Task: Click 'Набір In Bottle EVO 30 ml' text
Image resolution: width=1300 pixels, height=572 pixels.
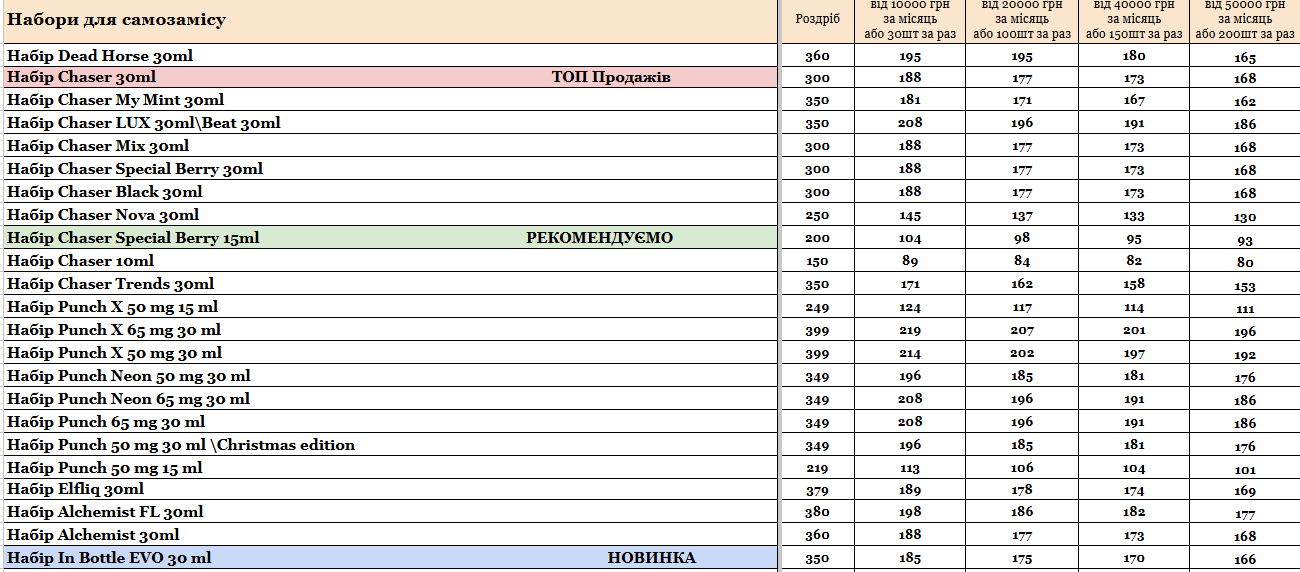Action: 109,558
